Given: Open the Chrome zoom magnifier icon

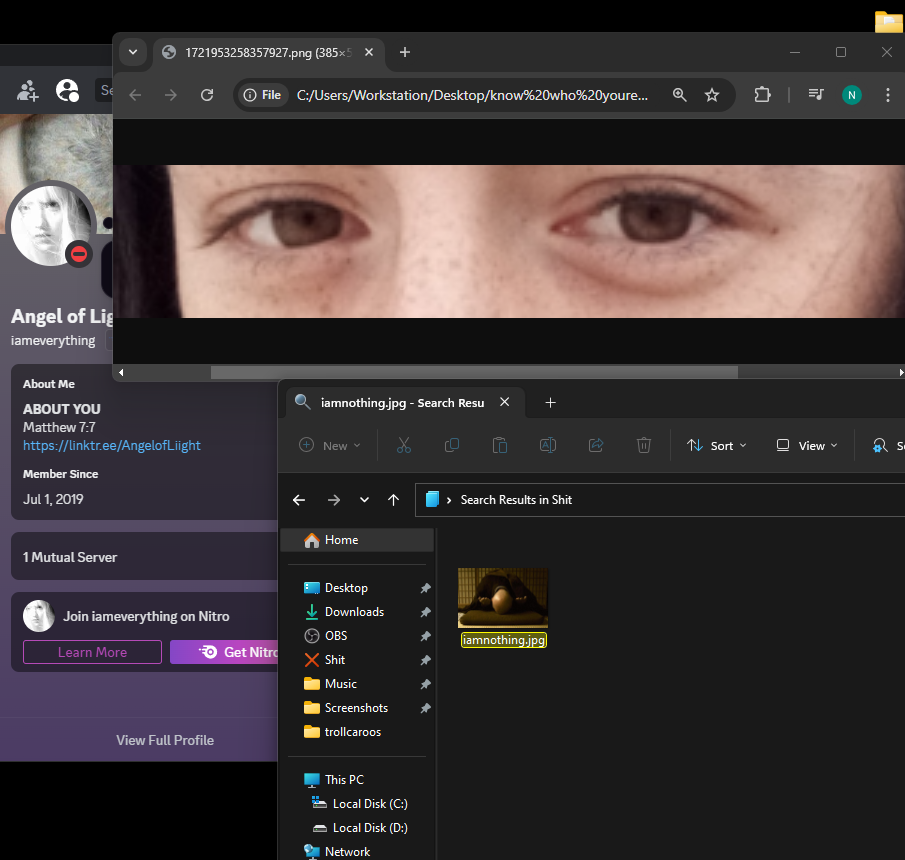Looking at the screenshot, I should click(x=680, y=95).
